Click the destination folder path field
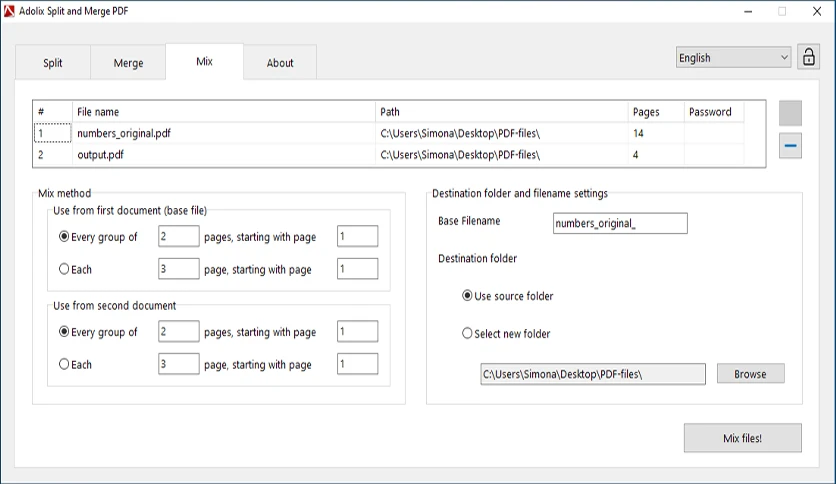Viewport: 836px width, 484px height. point(593,374)
